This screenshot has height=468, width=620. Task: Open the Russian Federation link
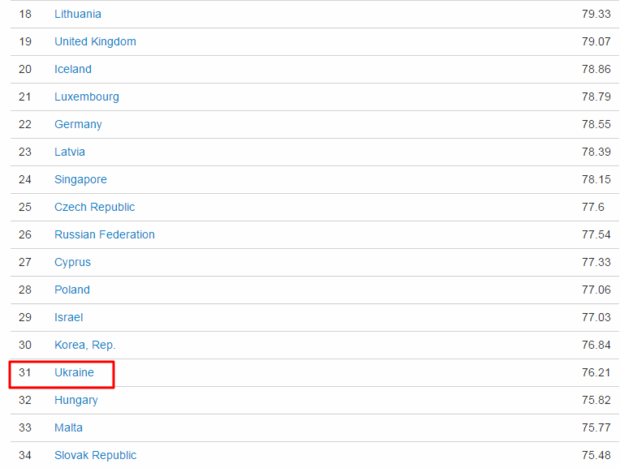pos(104,235)
